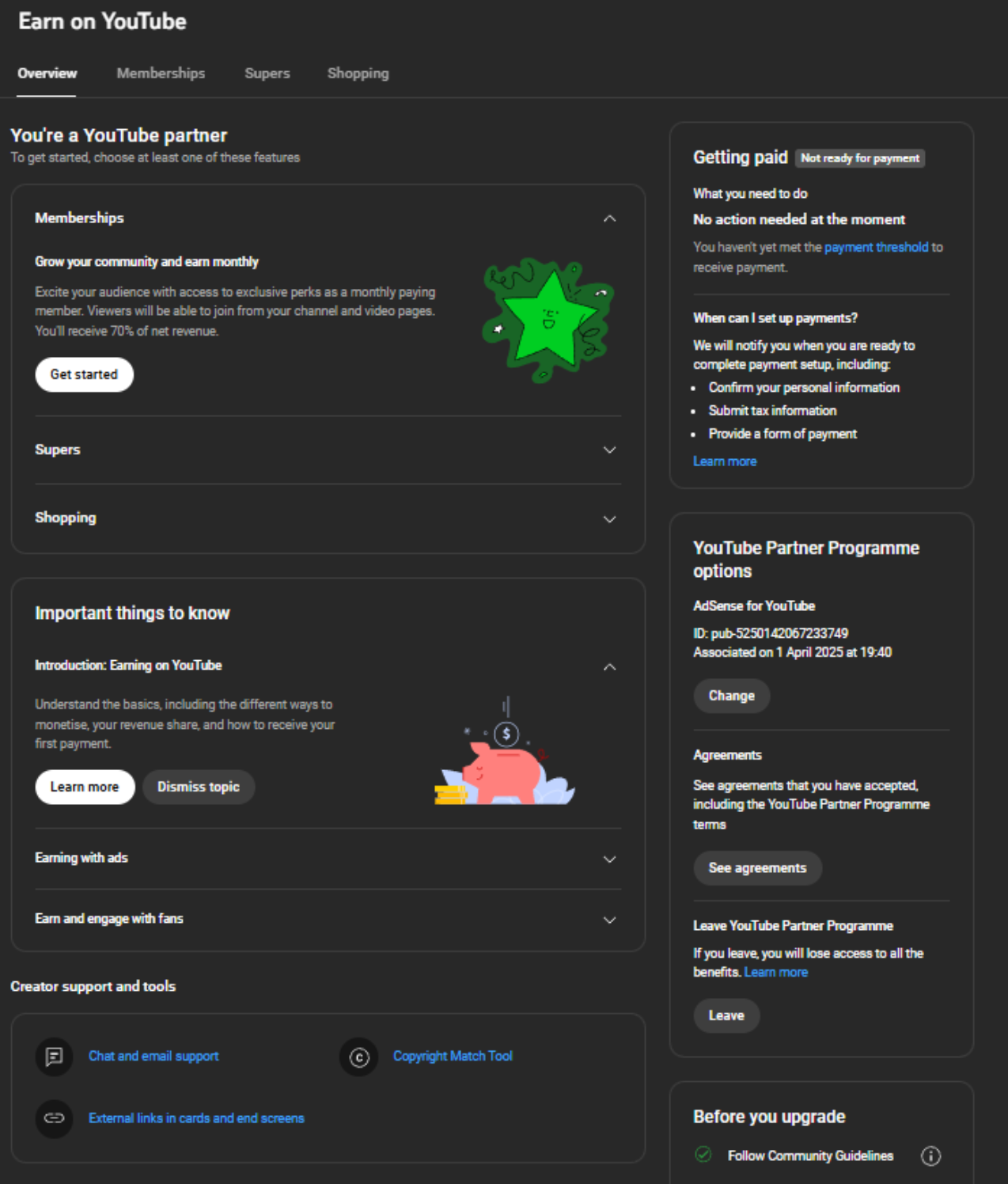Click Get started for Memberships
This screenshot has width=1008, height=1184.
coord(85,374)
